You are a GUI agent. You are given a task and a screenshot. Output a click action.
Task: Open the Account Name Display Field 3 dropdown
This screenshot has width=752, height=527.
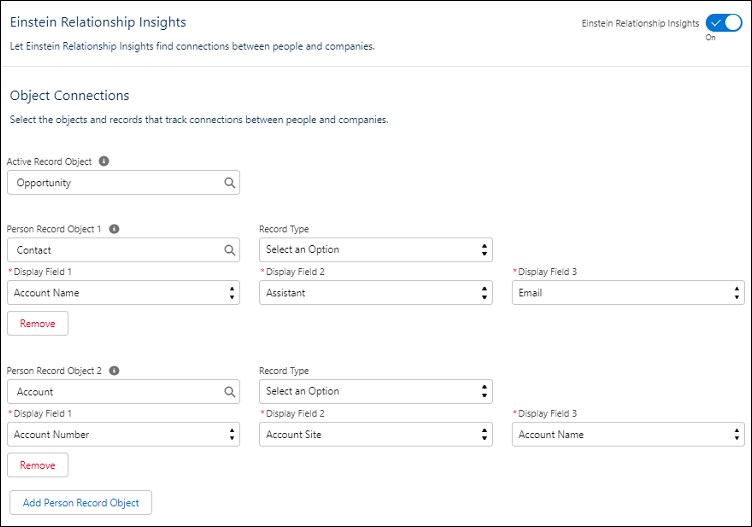628,434
